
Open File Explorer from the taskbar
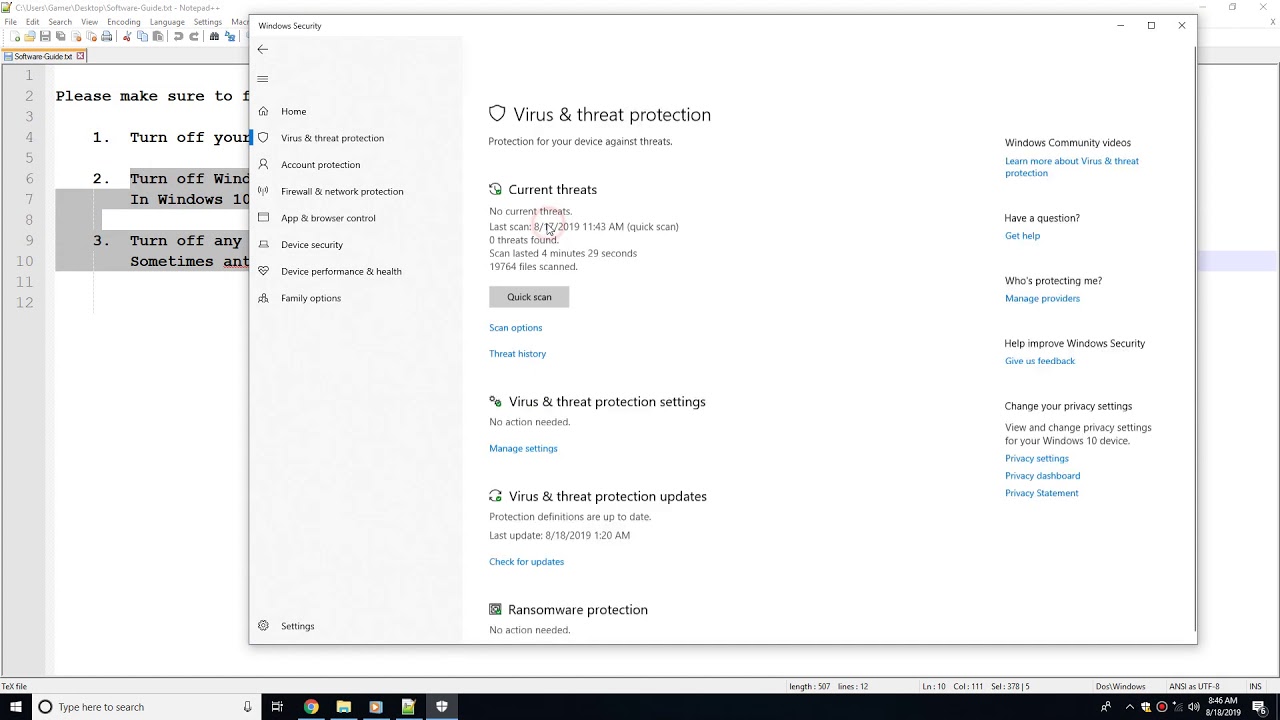[343, 707]
